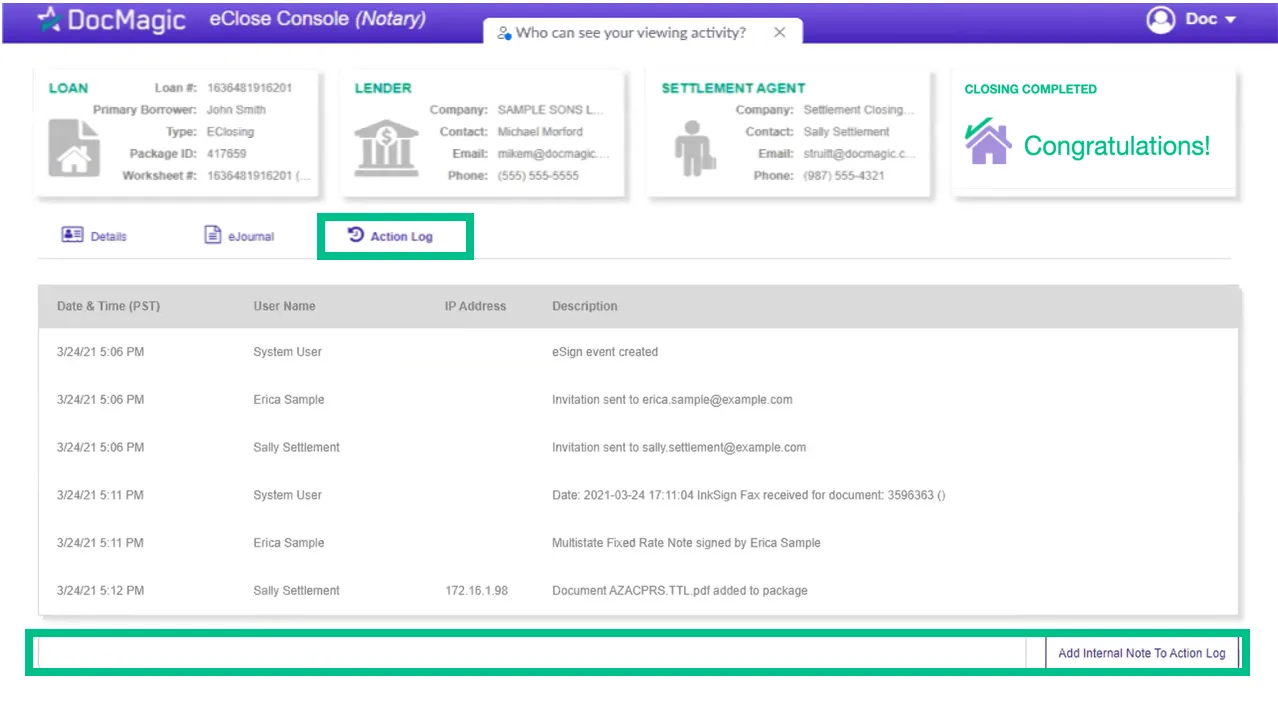Viewport: 1278px width, 714px height.
Task: Click the LOAN card heading
Action: 68,88
